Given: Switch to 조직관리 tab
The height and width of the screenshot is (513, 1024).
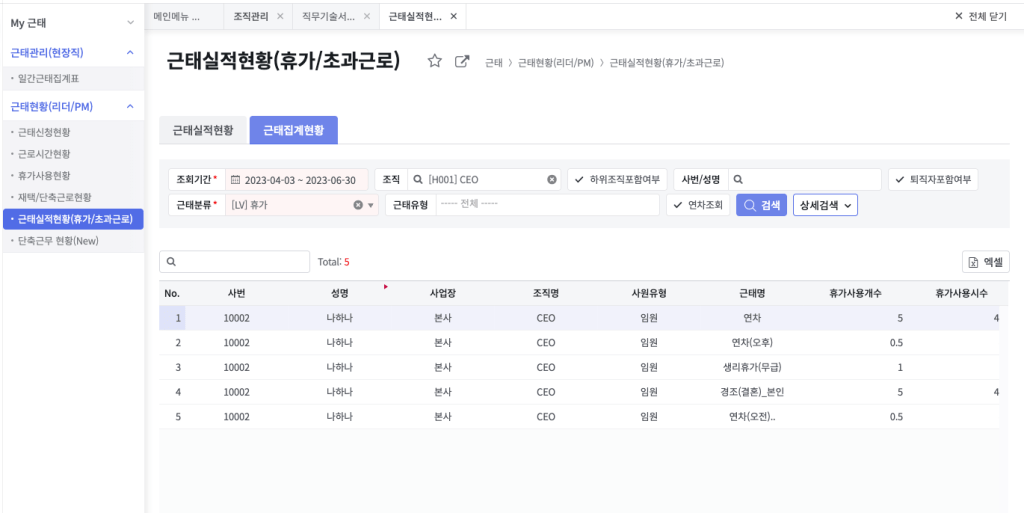Looking at the screenshot, I should [251, 16].
